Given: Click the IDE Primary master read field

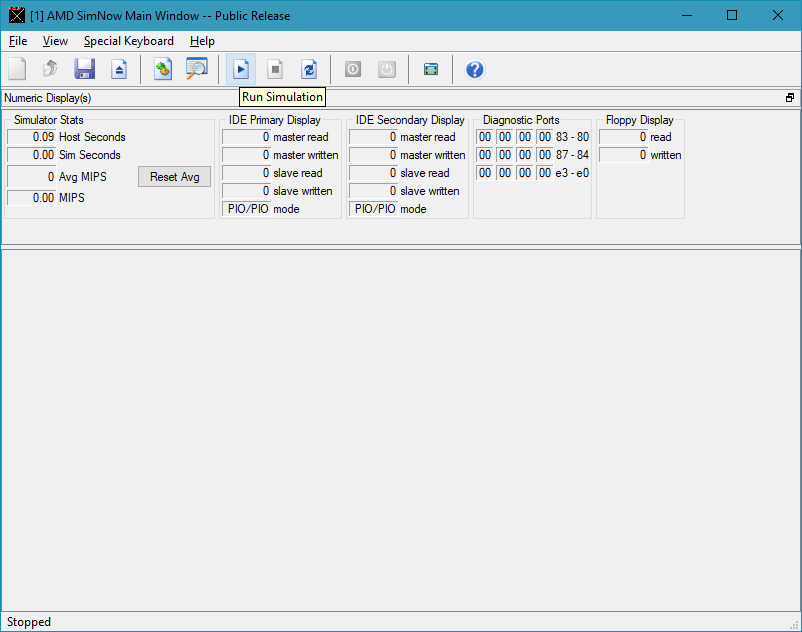Looking at the screenshot, I should [246, 137].
